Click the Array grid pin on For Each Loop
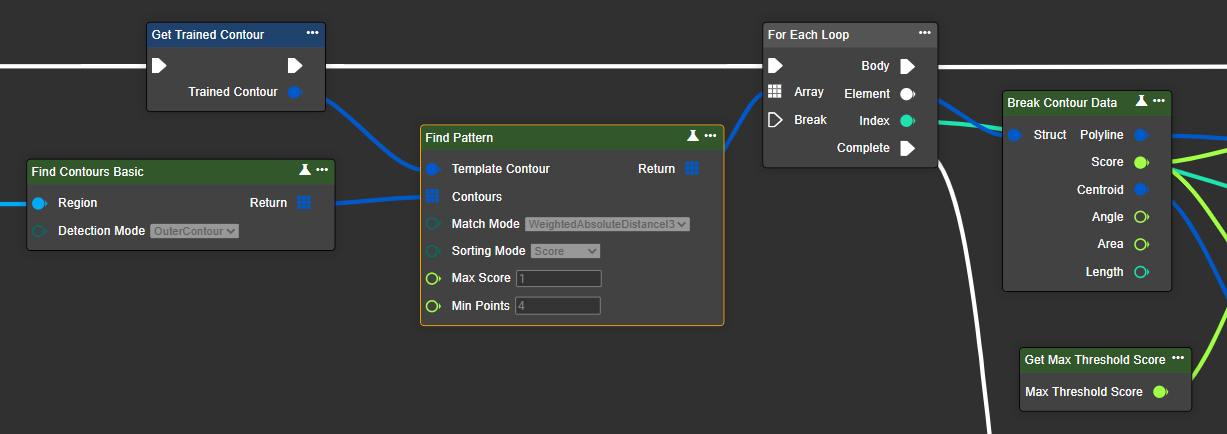The height and width of the screenshot is (434, 1227). pyautogui.click(x=775, y=92)
